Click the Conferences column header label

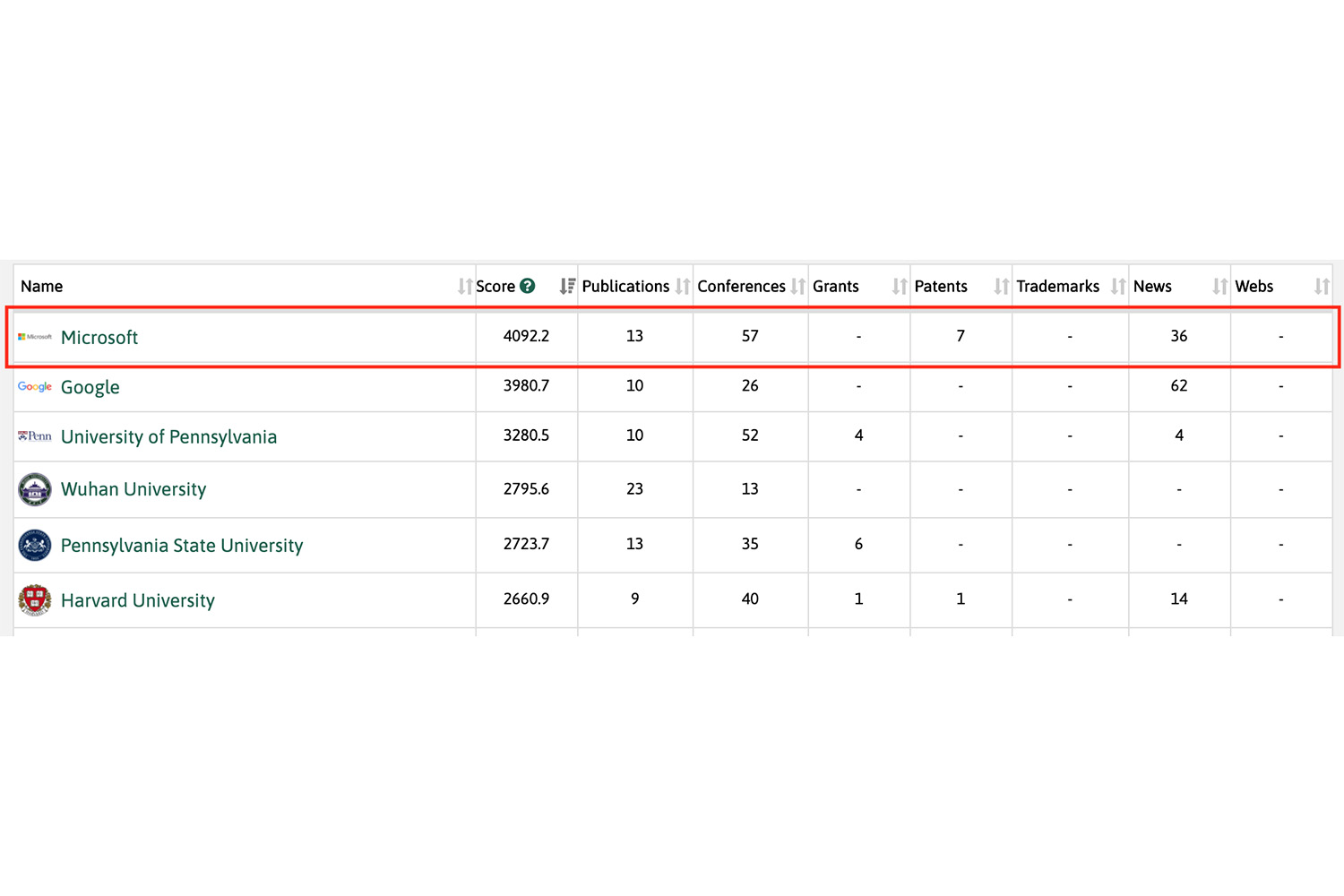coord(741,287)
